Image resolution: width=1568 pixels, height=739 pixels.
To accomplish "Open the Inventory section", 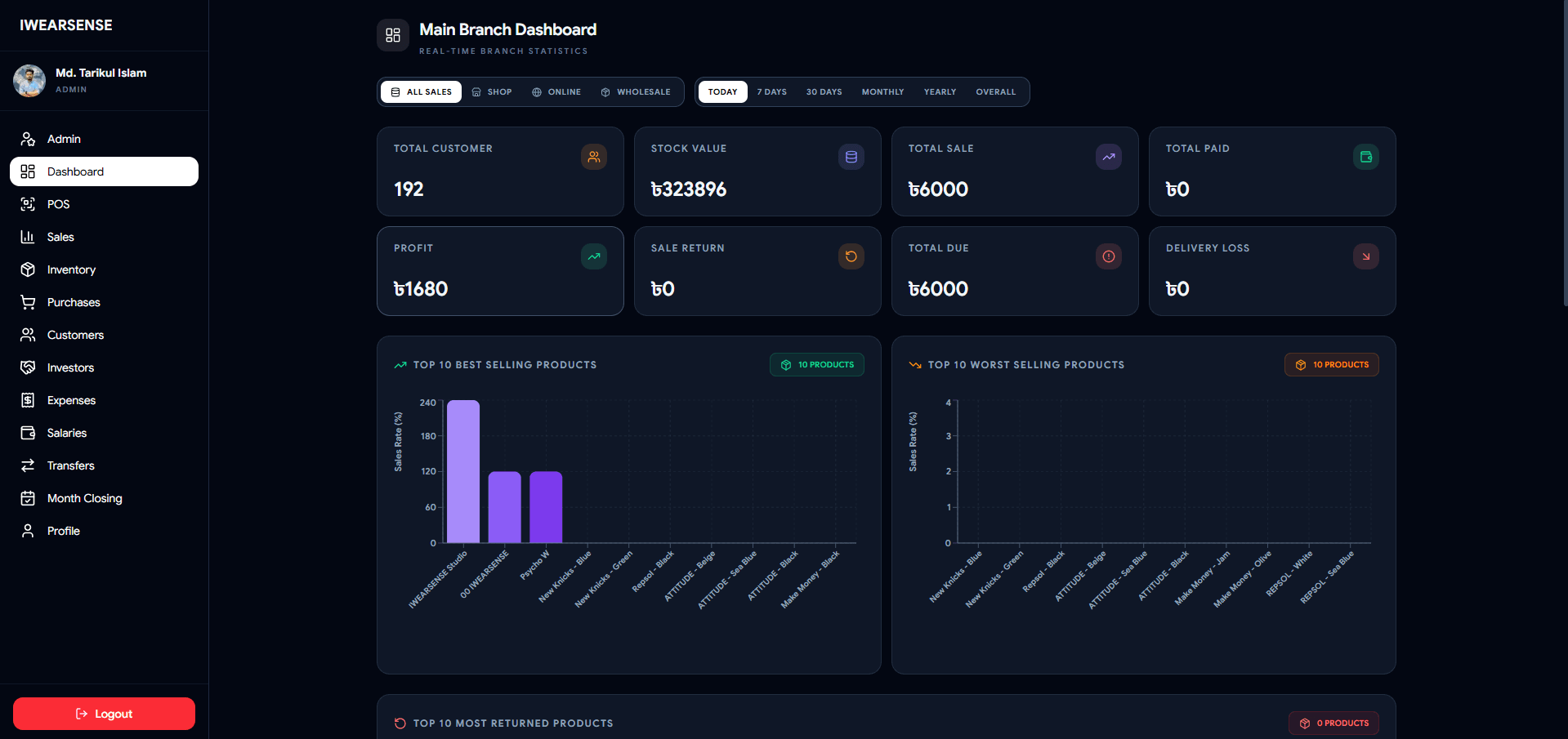I will [x=104, y=269].
